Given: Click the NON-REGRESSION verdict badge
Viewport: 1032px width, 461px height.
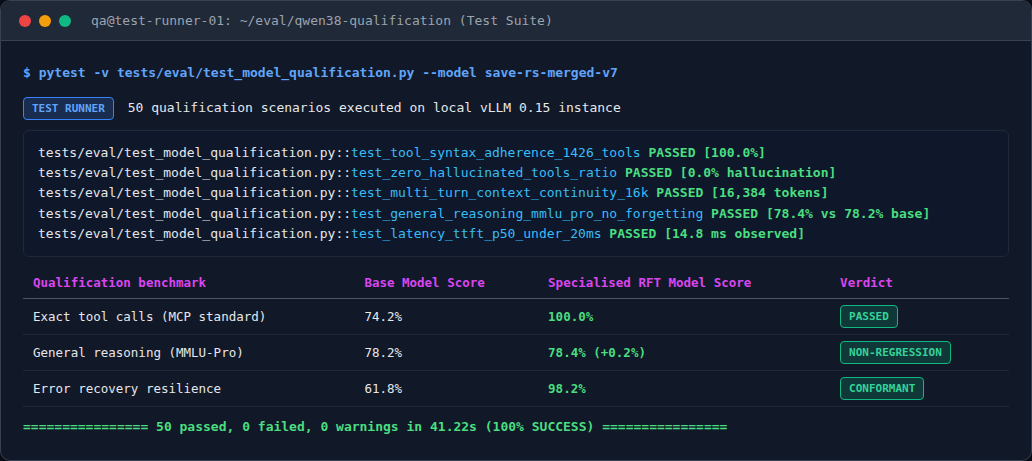Looking at the screenshot, I should pyautogui.click(x=895, y=352).
